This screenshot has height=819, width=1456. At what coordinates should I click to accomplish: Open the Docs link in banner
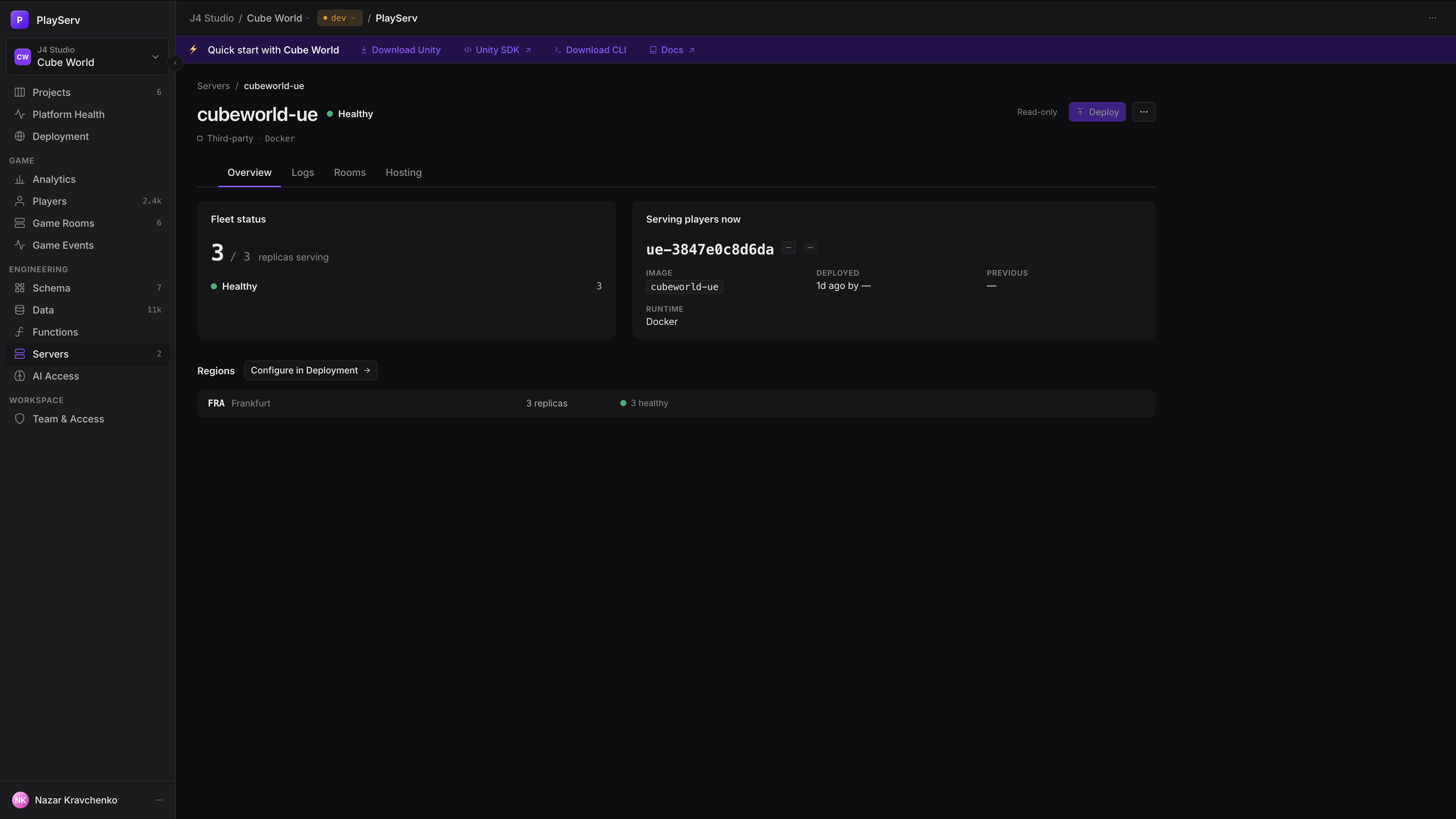point(672,50)
